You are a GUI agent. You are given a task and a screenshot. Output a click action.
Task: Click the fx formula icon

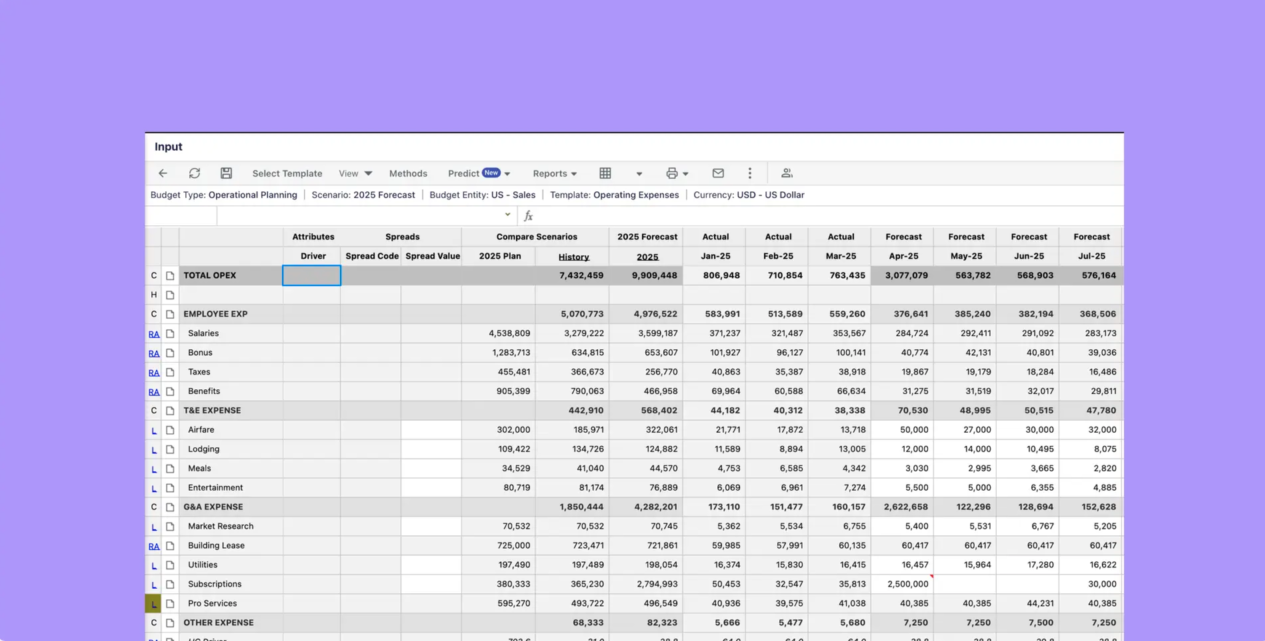(529, 215)
